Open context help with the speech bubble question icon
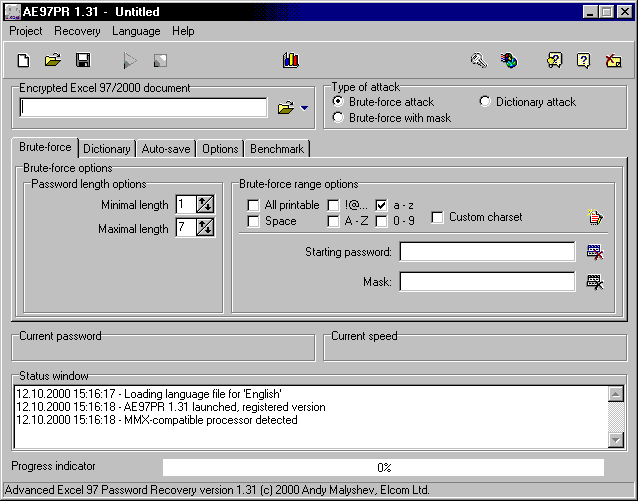The image size is (638, 501). click(555, 61)
